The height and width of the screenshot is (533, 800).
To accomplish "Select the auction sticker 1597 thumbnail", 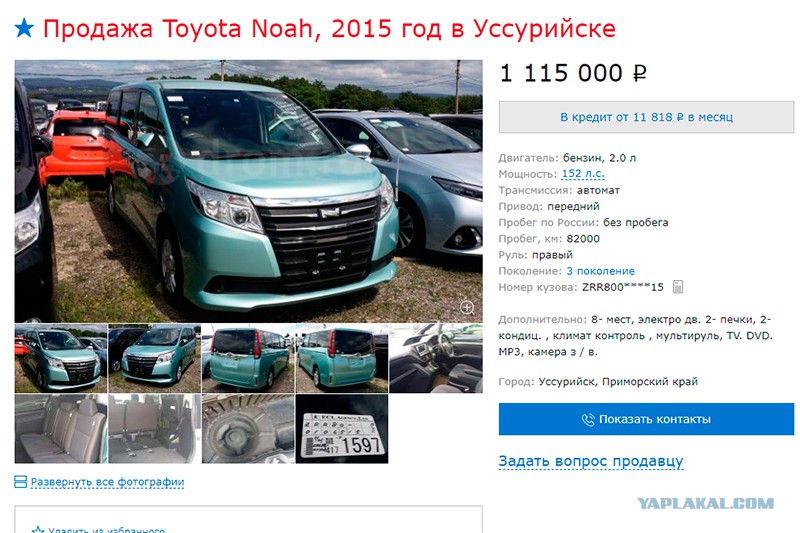I will (342, 428).
